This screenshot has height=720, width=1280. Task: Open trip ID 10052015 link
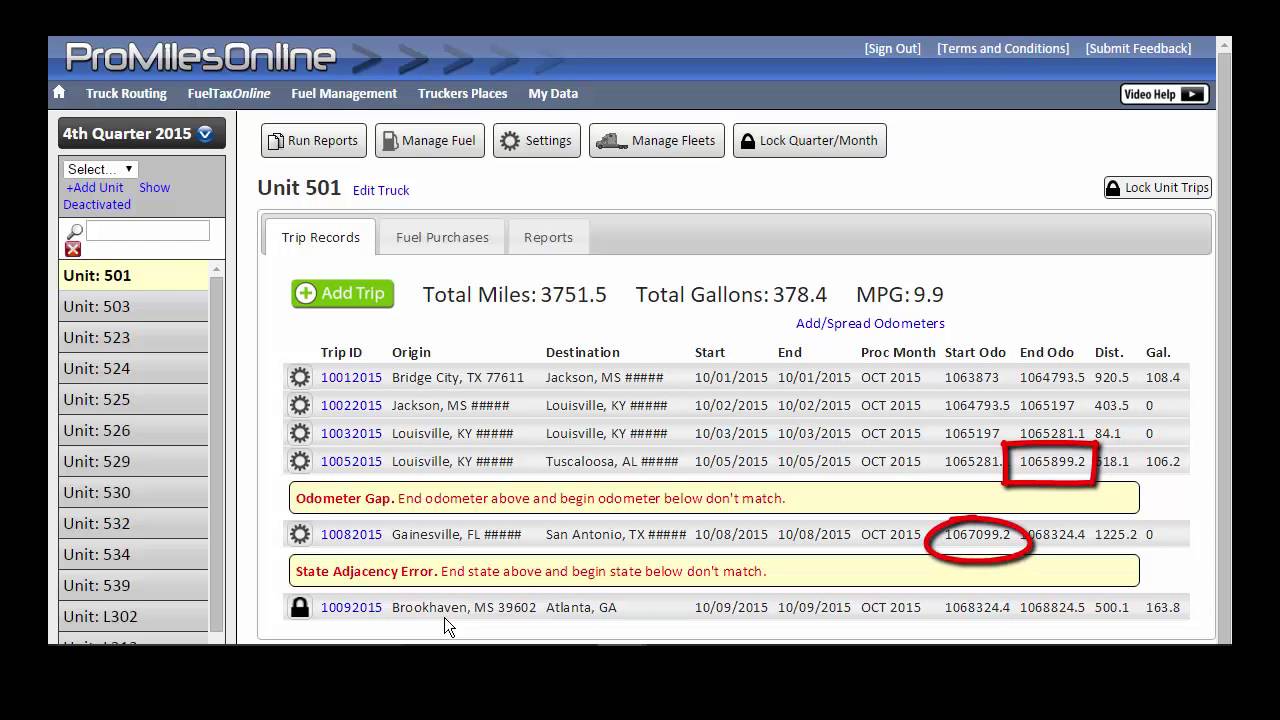(x=351, y=461)
